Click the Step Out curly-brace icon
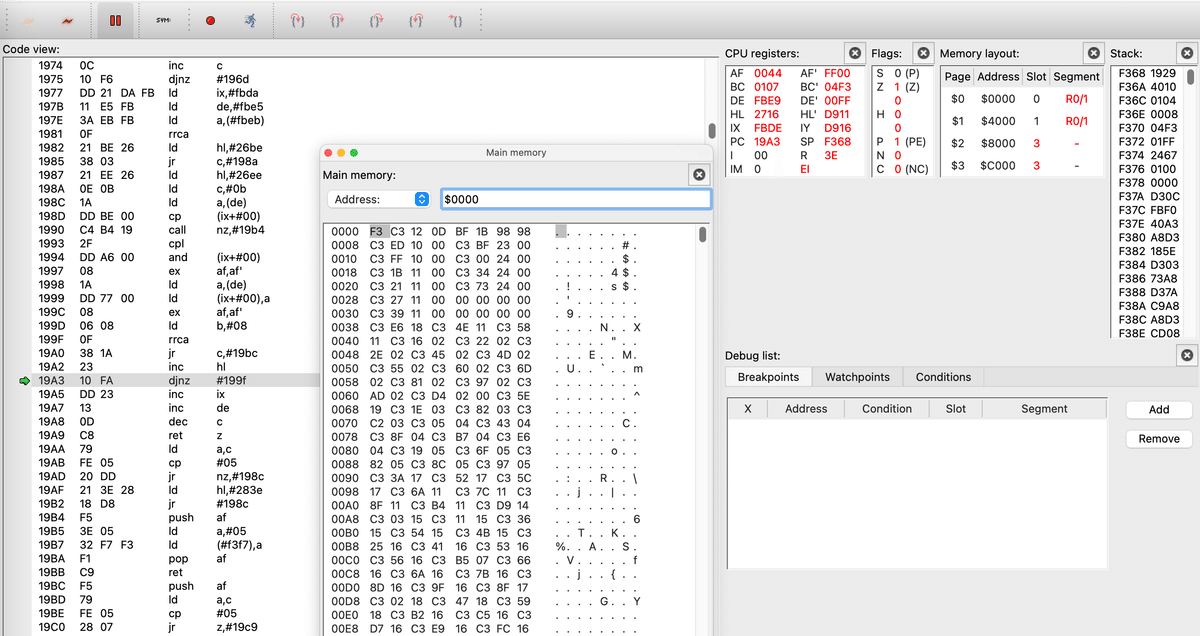This screenshot has height=636, width=1200. 377,21
